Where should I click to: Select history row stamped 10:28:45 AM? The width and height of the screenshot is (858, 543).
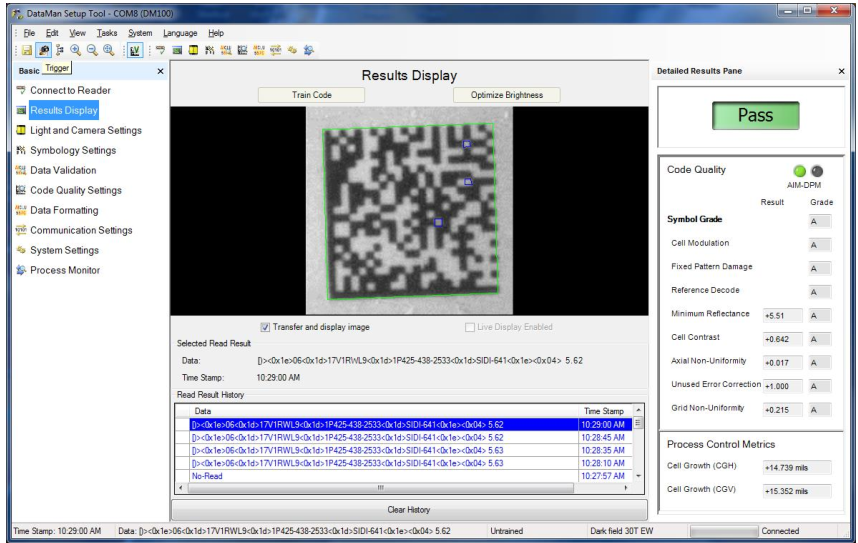[404, 437]
